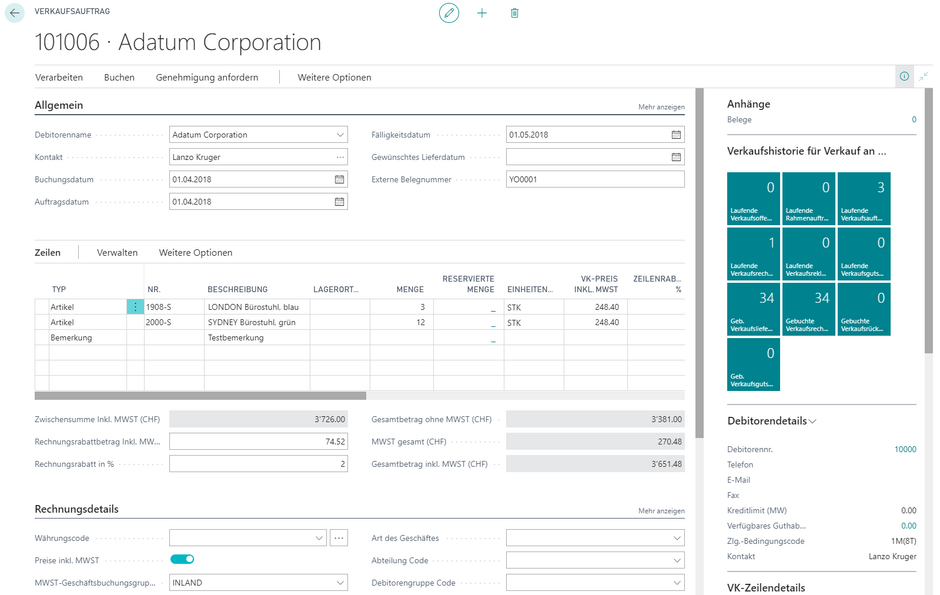This screenshot has width=940, height=595.
Task: Click the Externe Belegnummer field
Action: click(595, 179)
